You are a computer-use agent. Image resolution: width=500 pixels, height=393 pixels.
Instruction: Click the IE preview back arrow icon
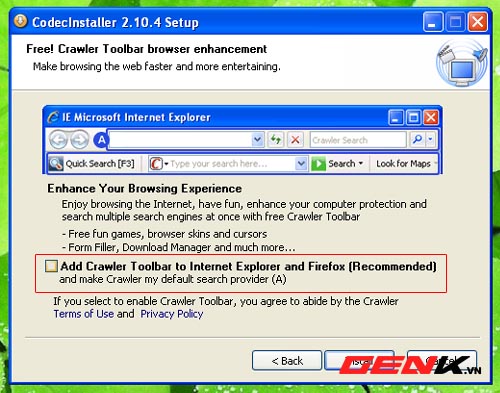59,140
